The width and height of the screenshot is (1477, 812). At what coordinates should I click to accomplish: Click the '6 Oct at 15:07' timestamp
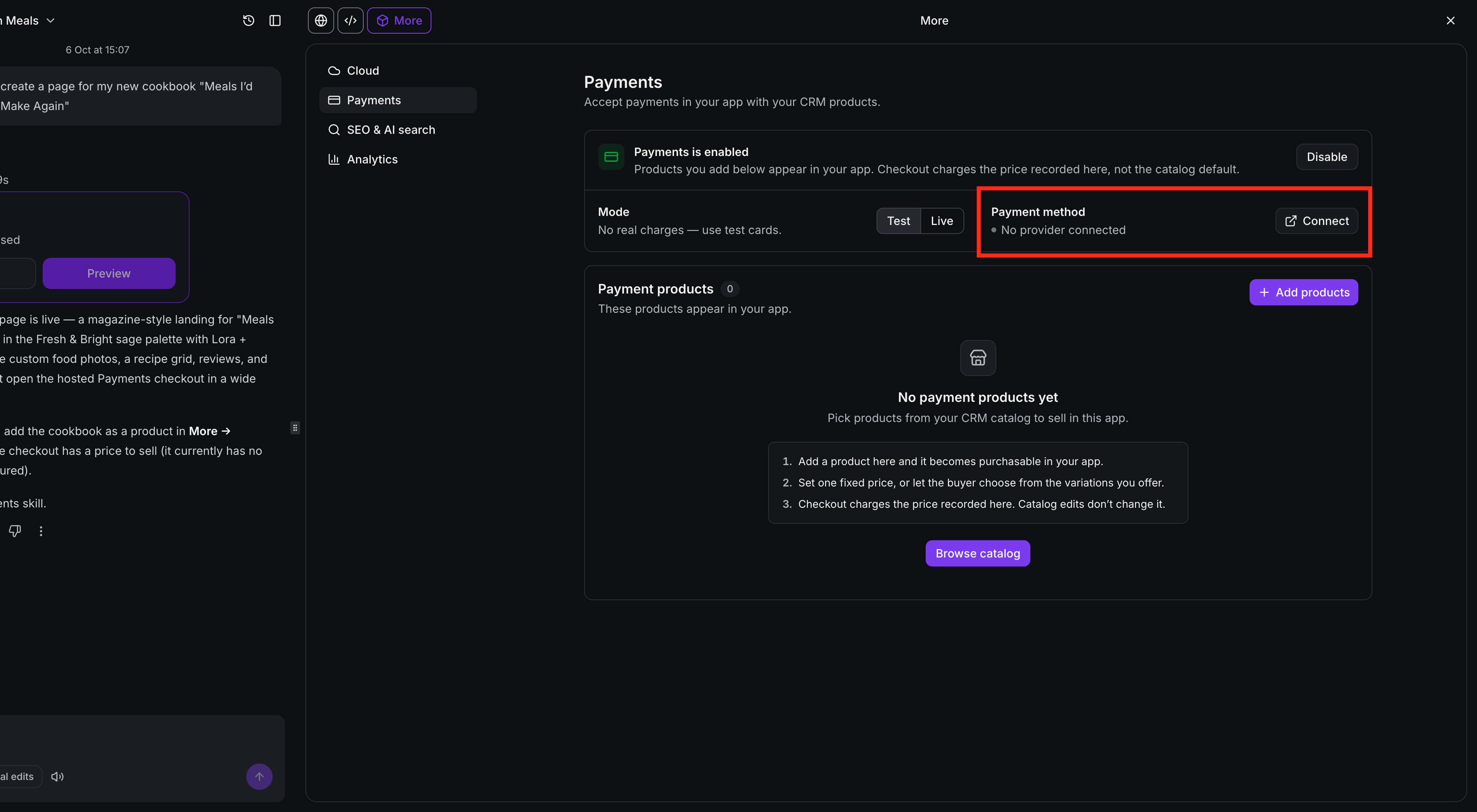click(x=97, y=50)
